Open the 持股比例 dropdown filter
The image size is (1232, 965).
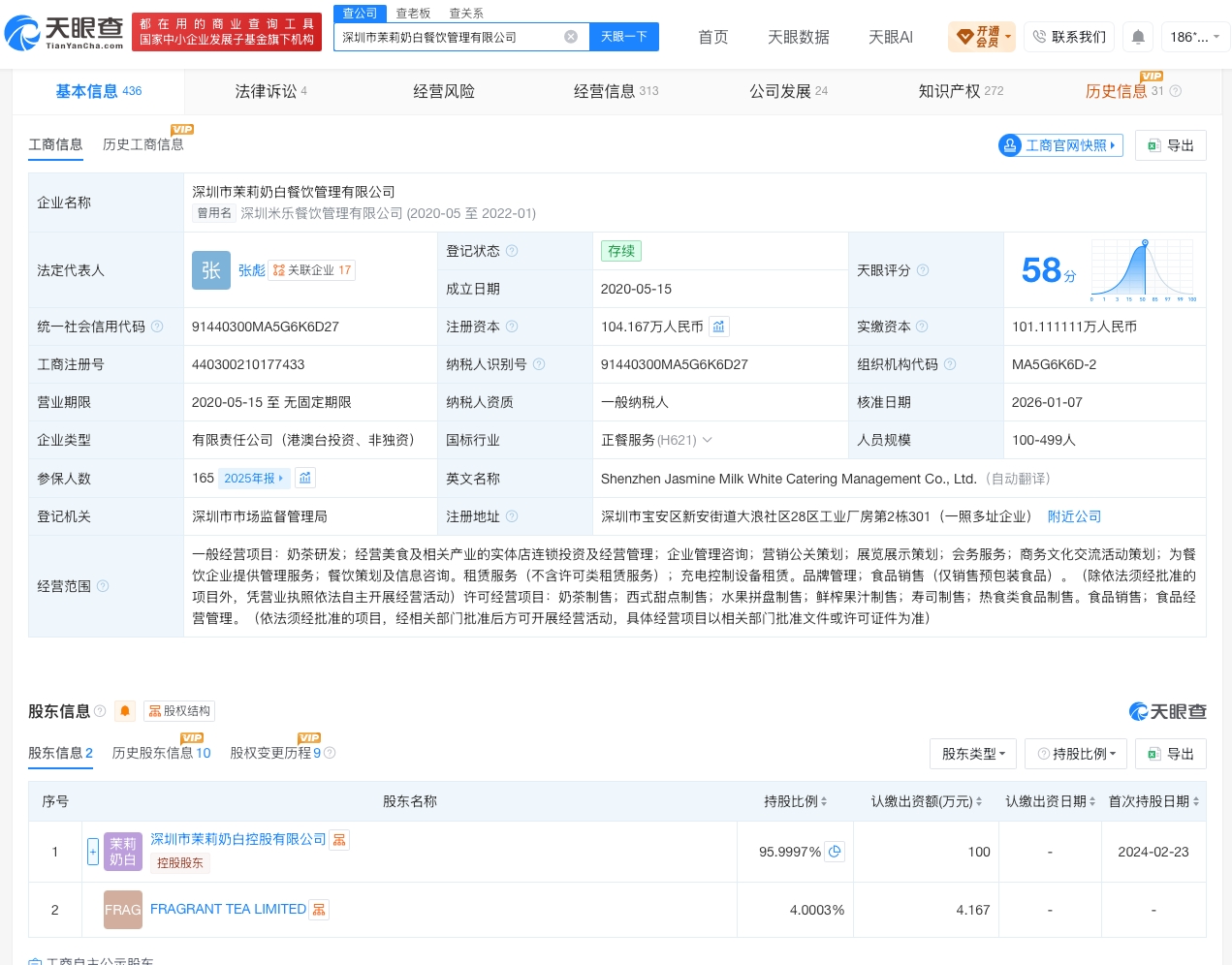[x=1077, y=754]
